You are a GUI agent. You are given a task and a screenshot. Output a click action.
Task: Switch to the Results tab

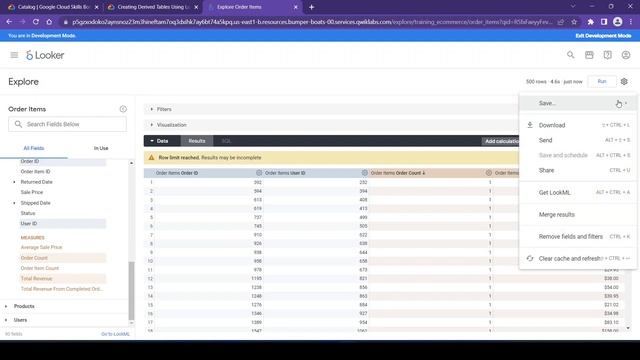(x=197, y=141)
